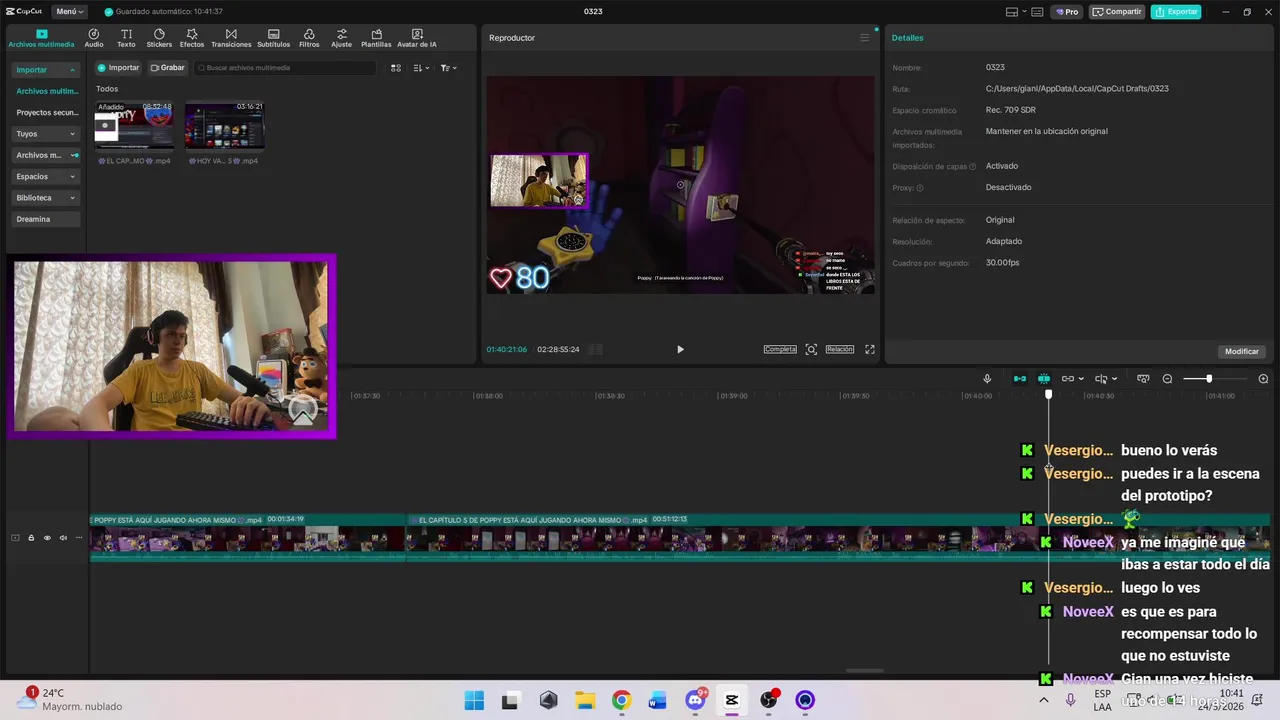Open track more options ellipsis

click(79, 538)
